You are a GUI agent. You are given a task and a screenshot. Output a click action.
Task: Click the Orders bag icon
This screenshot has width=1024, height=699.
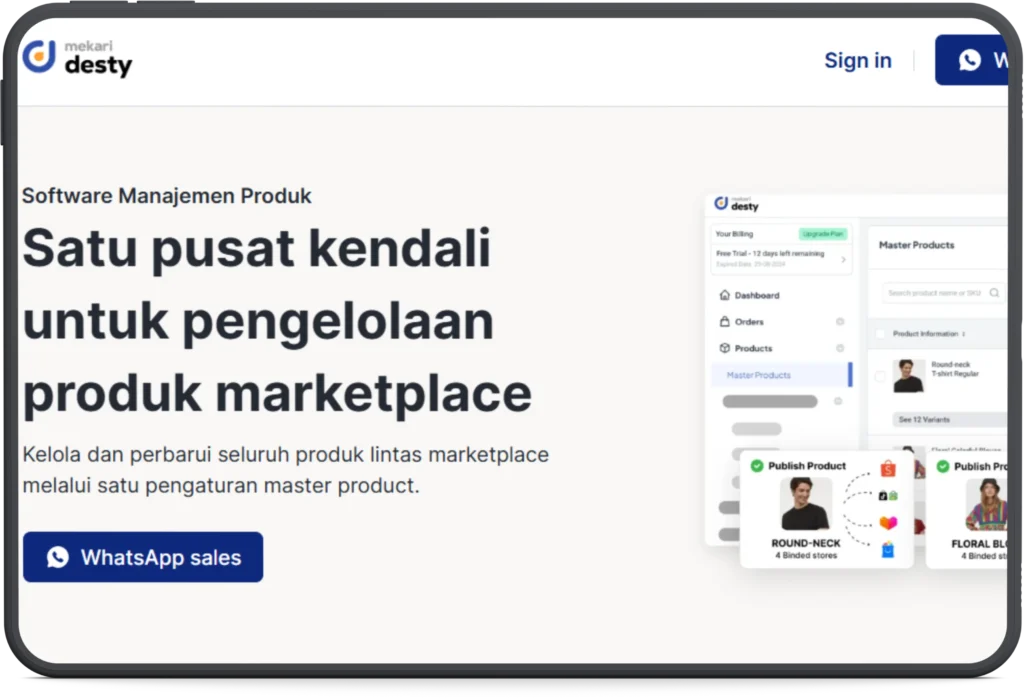(x=724, y=321)
